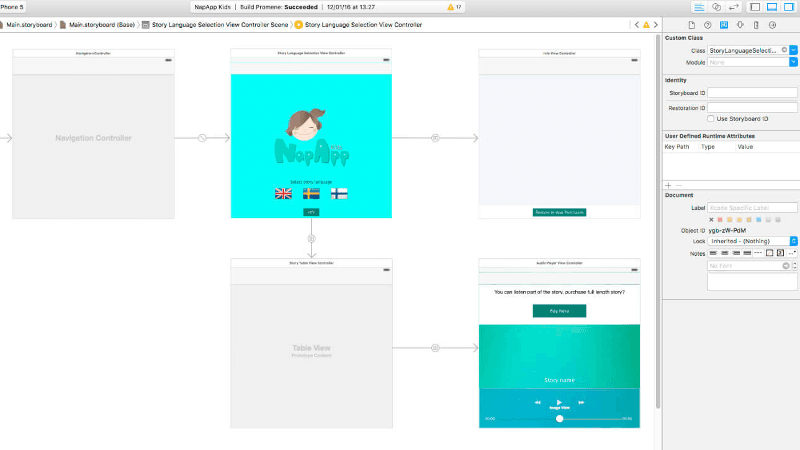Select the Identity inspector tab

point(724,25)
